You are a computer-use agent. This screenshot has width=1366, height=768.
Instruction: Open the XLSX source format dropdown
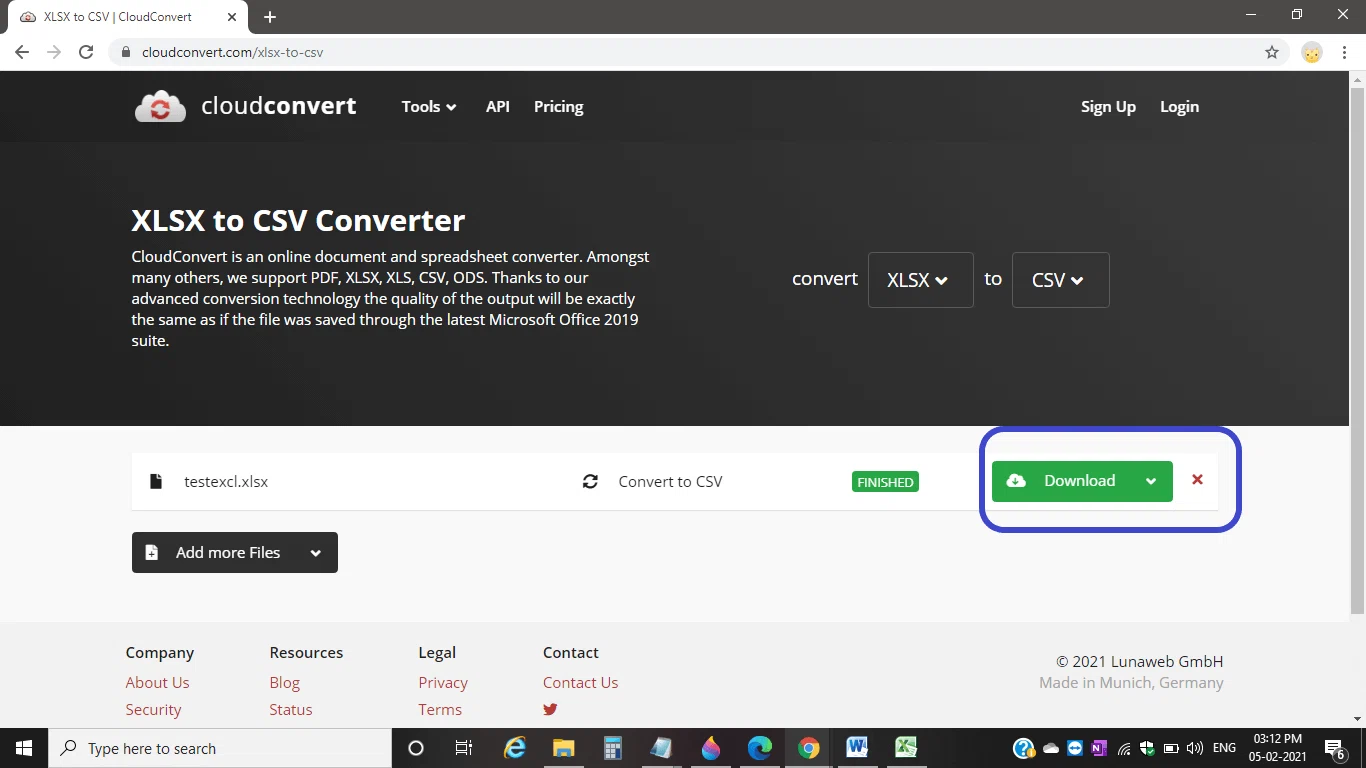click(x=920, y=280)
